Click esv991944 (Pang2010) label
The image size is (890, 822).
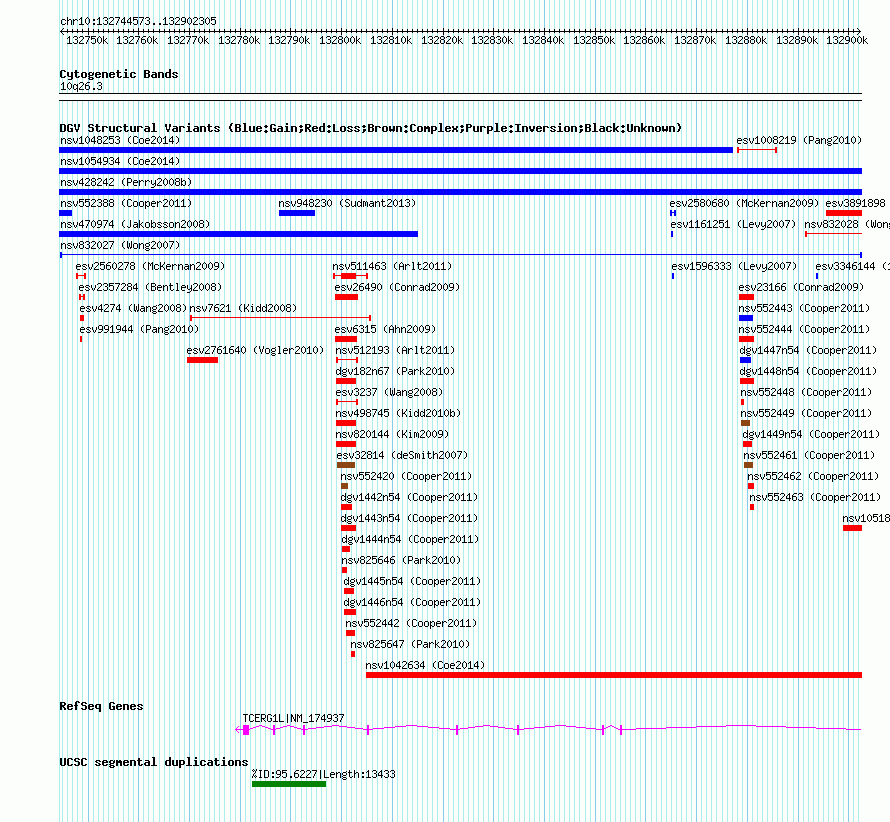click(x=139, y=329)
